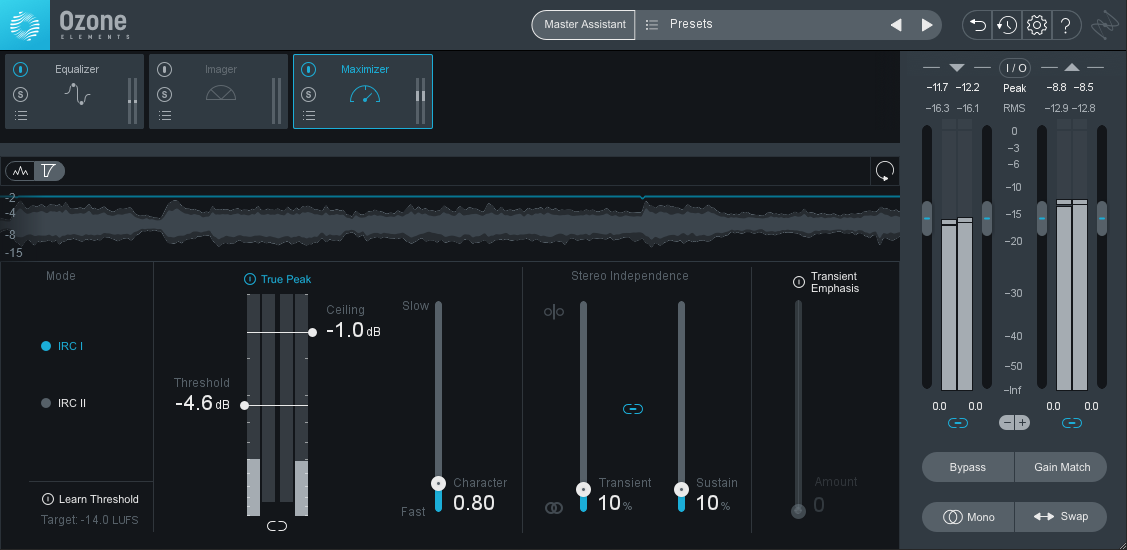The width and height of the screenshot is (1127, 550).
Task: Click the Bypass button
Action: (x=967, y=467)
